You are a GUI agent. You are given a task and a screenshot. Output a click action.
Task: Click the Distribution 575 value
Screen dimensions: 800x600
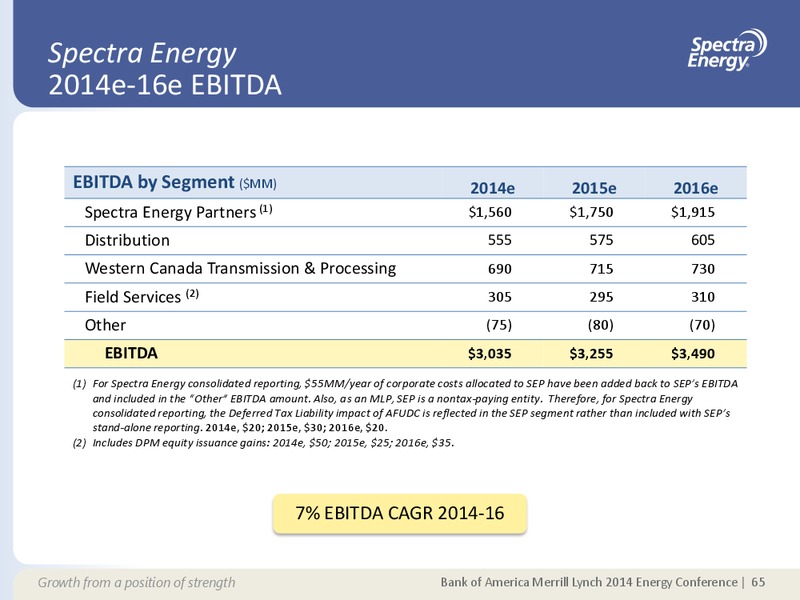pos(601,240)
